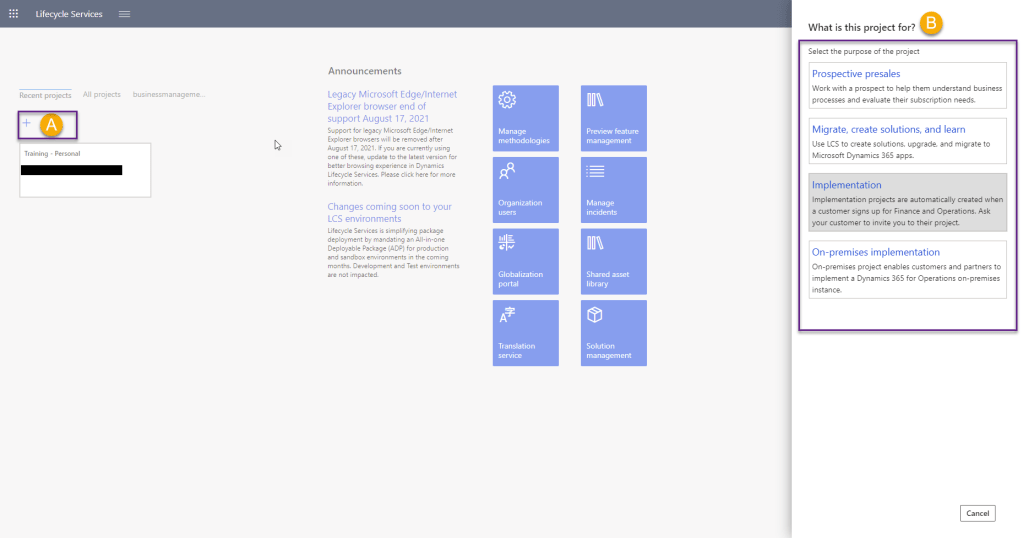Open the Translation service tile
Viewport: 1023px width, 538px height.
click(525, 333)
